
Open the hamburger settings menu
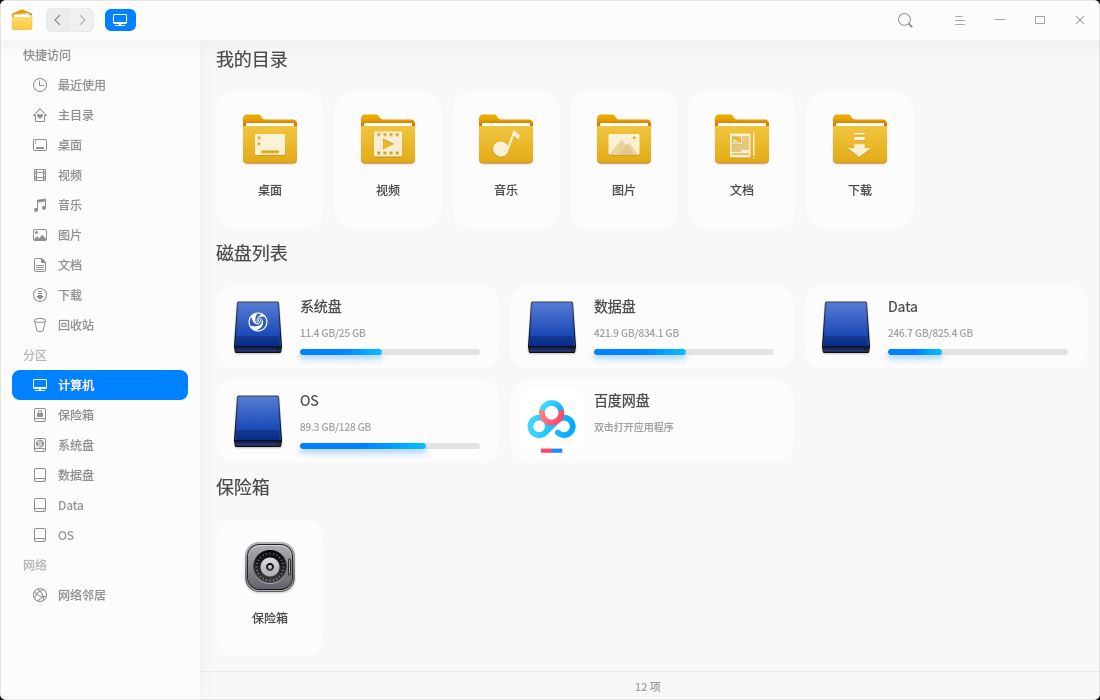960,20
